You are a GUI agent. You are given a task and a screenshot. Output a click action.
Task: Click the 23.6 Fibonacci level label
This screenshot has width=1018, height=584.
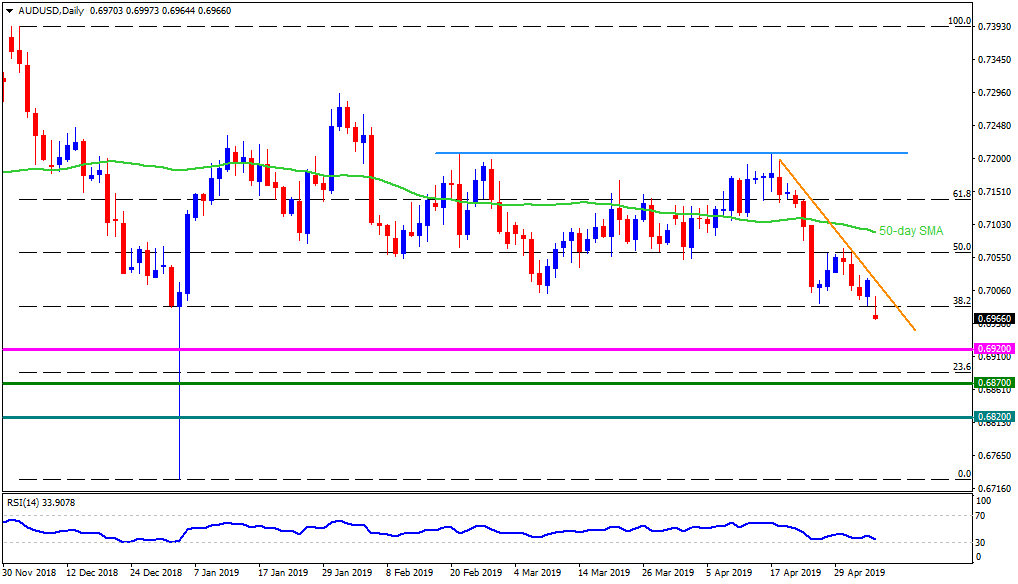click(x=961, y=367)
